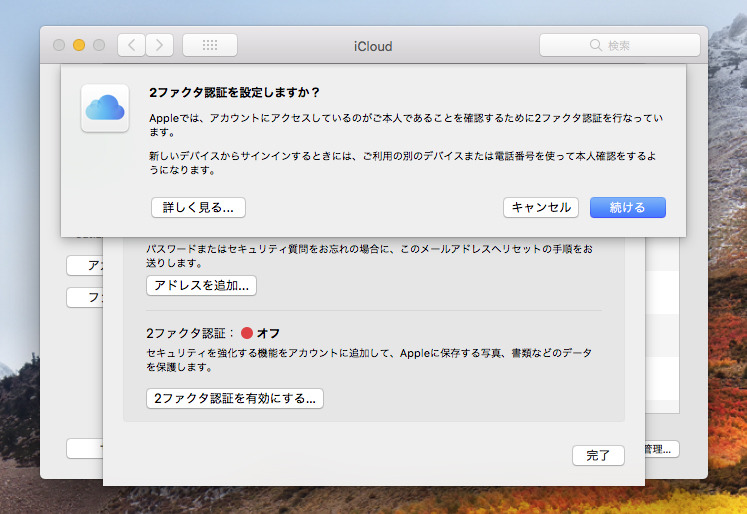
Task: Show all preferences via the grid icon
Action: tap(210, 45)
